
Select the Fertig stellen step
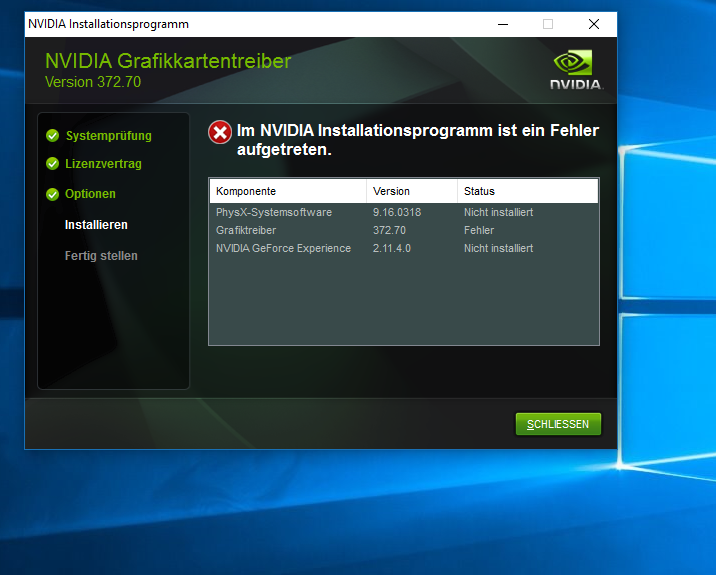(101, 256)
